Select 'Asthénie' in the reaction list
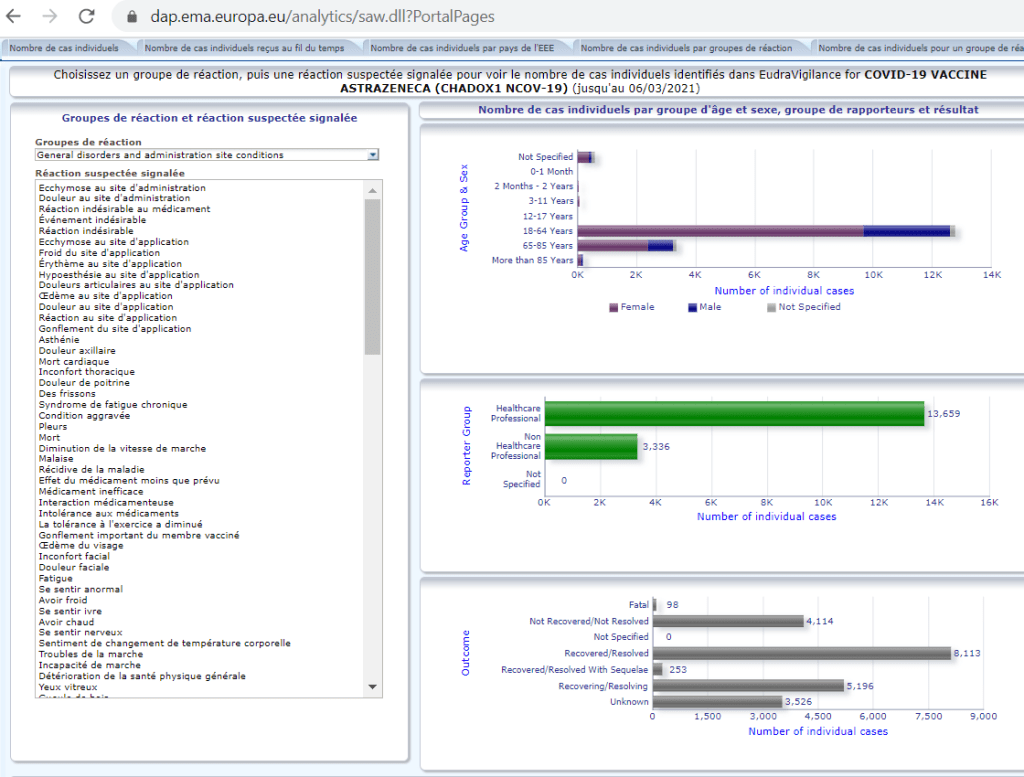Image resolution: width=1024 pixels, height=777 pixels. pyautogui.click(x=58, y=339)
